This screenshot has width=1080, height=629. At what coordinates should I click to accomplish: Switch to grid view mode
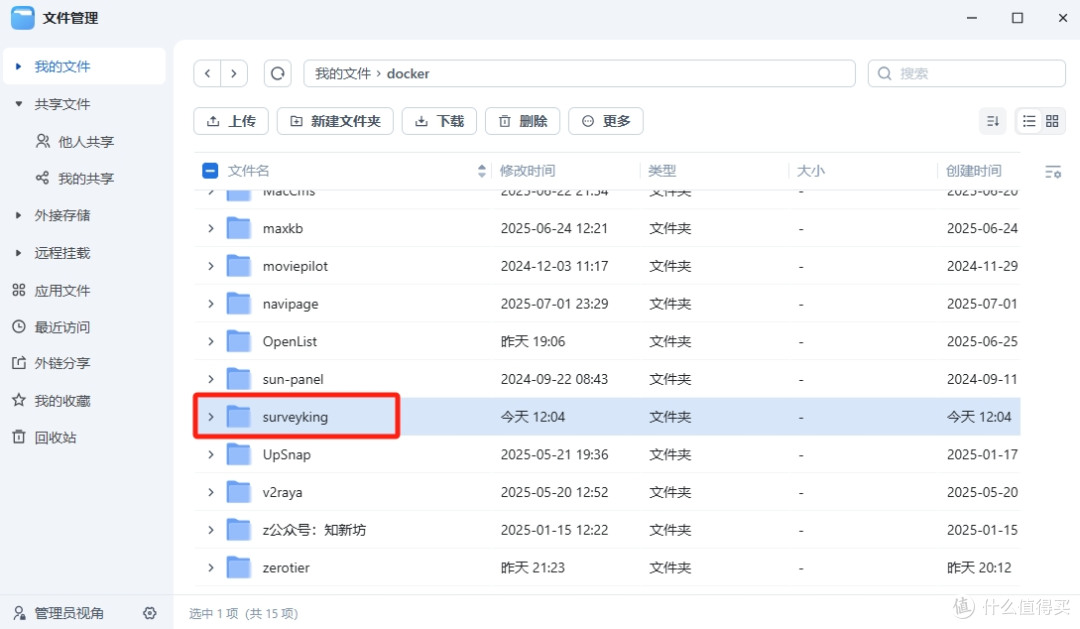point(1053,120)
